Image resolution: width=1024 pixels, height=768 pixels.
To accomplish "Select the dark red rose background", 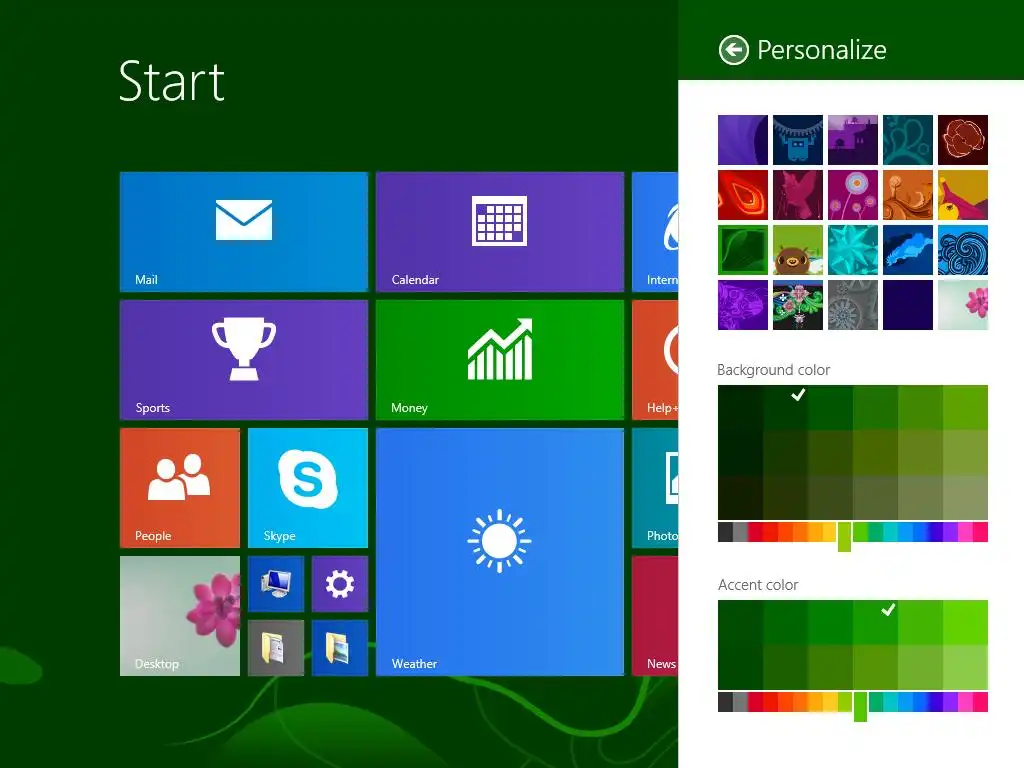I will pos(963,140).
